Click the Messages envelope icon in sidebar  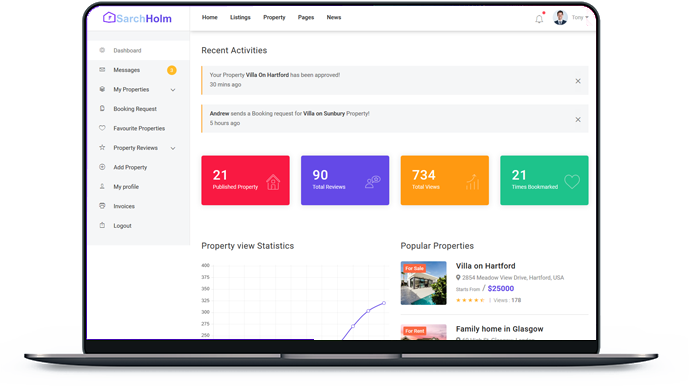click(x=102, y=70)
